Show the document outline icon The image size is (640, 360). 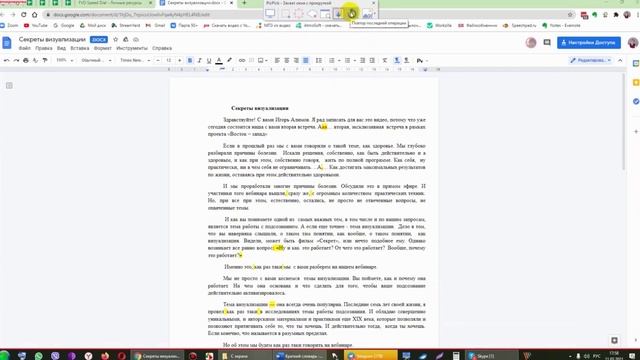tap(9, 85)
